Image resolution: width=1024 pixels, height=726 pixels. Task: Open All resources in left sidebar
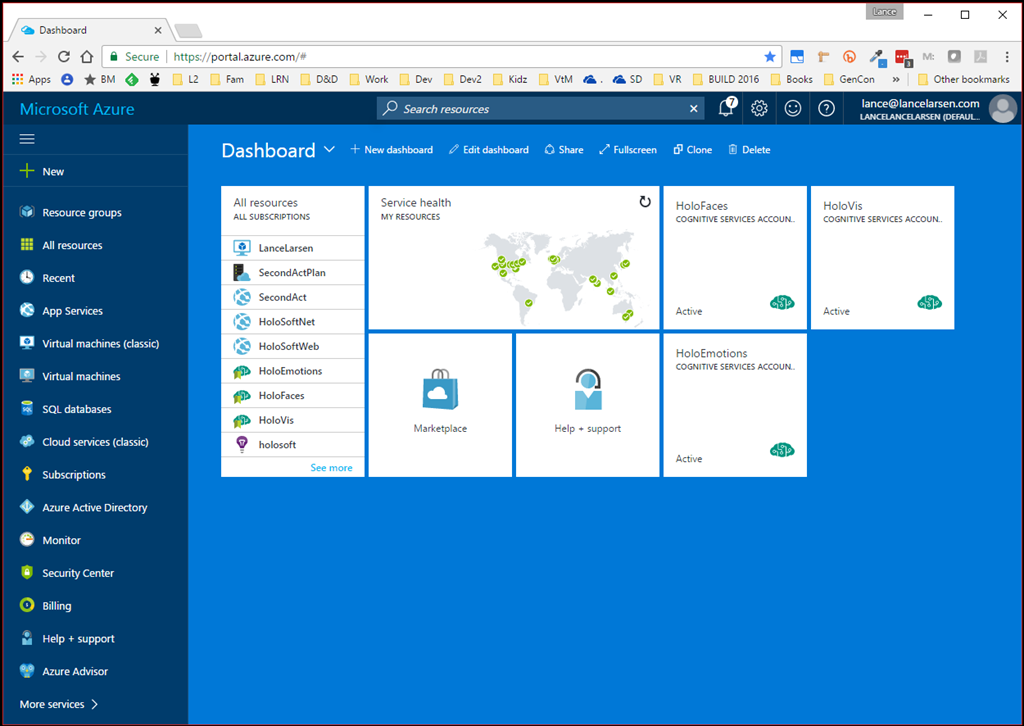[72, 245]
